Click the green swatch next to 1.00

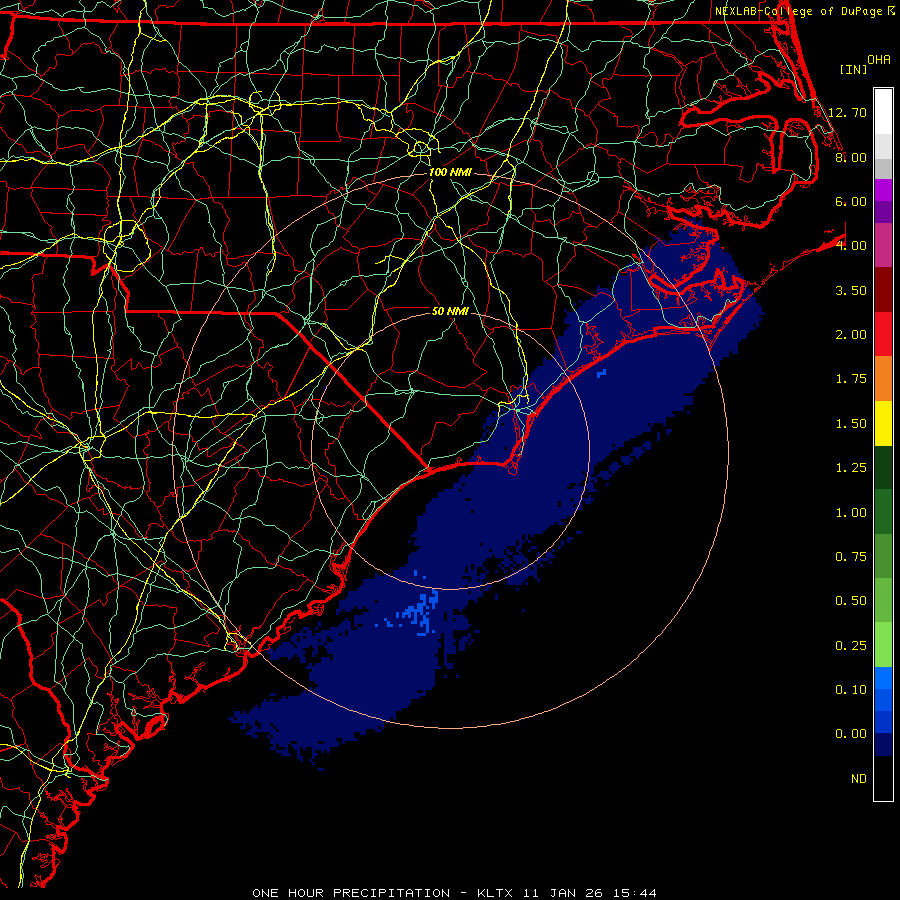[x=883, y=512]
